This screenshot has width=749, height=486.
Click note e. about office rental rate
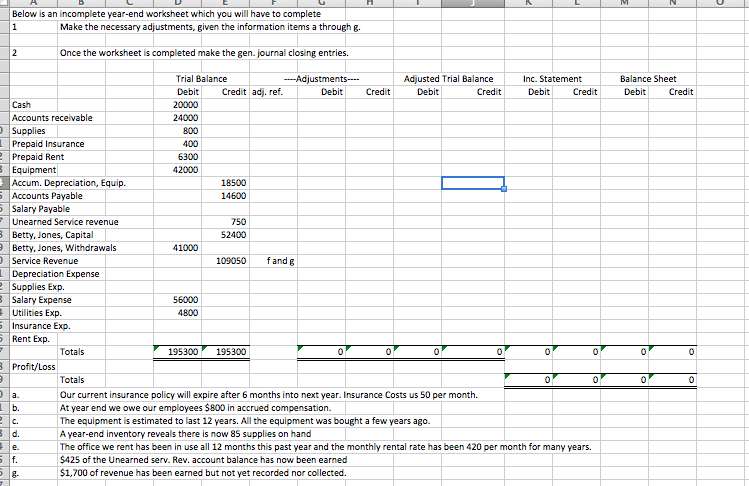[x=326, y=447]
